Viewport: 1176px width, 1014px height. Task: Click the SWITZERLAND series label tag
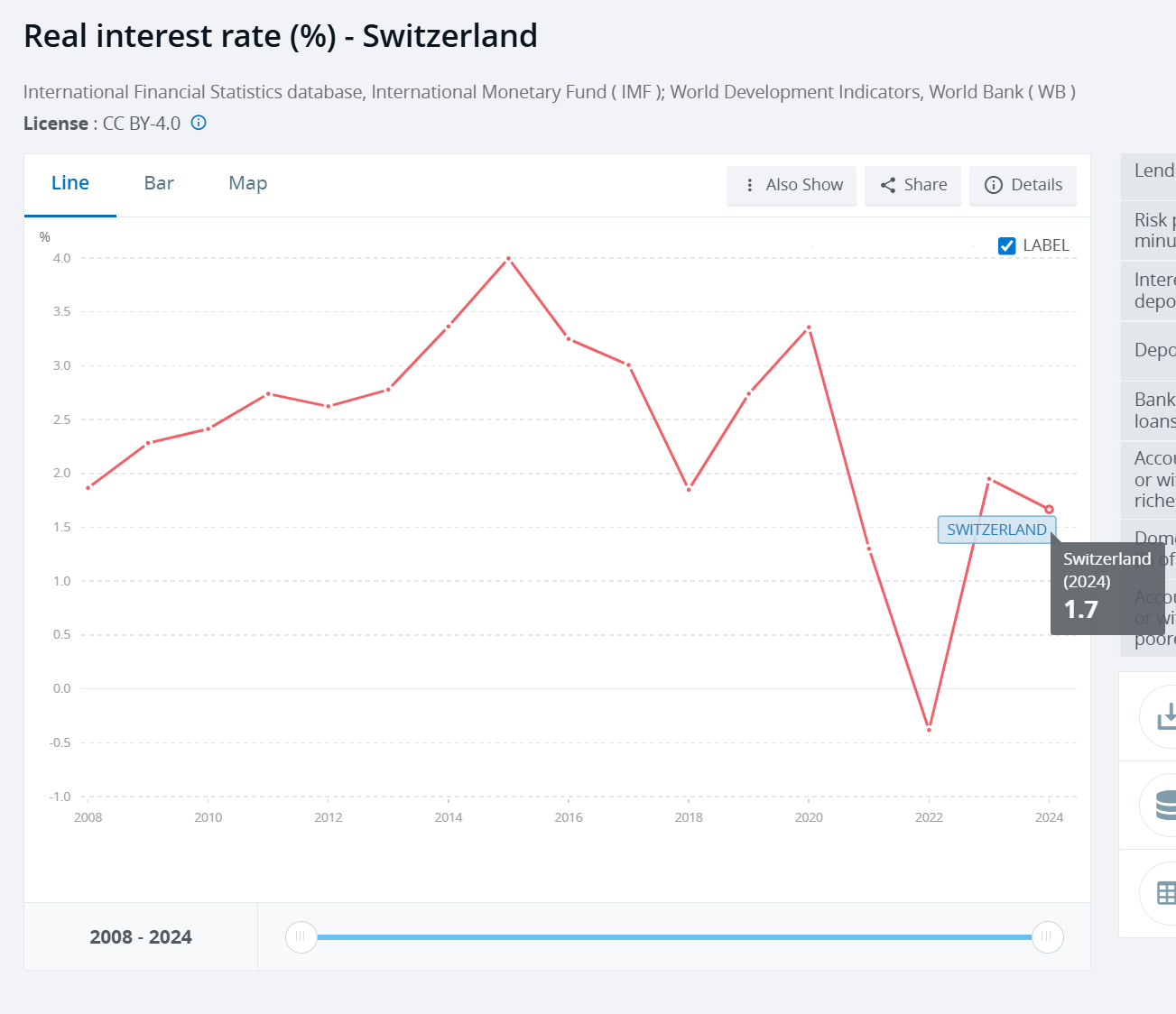pyautogui.click(x=996, y=530)
